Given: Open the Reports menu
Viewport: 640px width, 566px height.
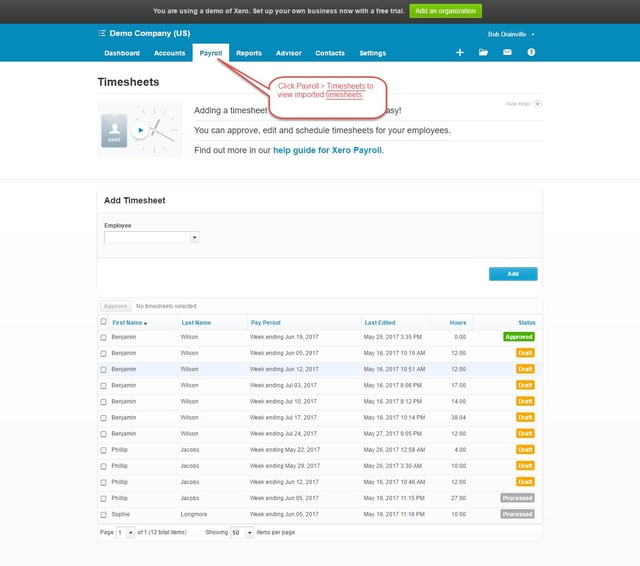Looking at the screenshot, I should click(x=249, y=53).
